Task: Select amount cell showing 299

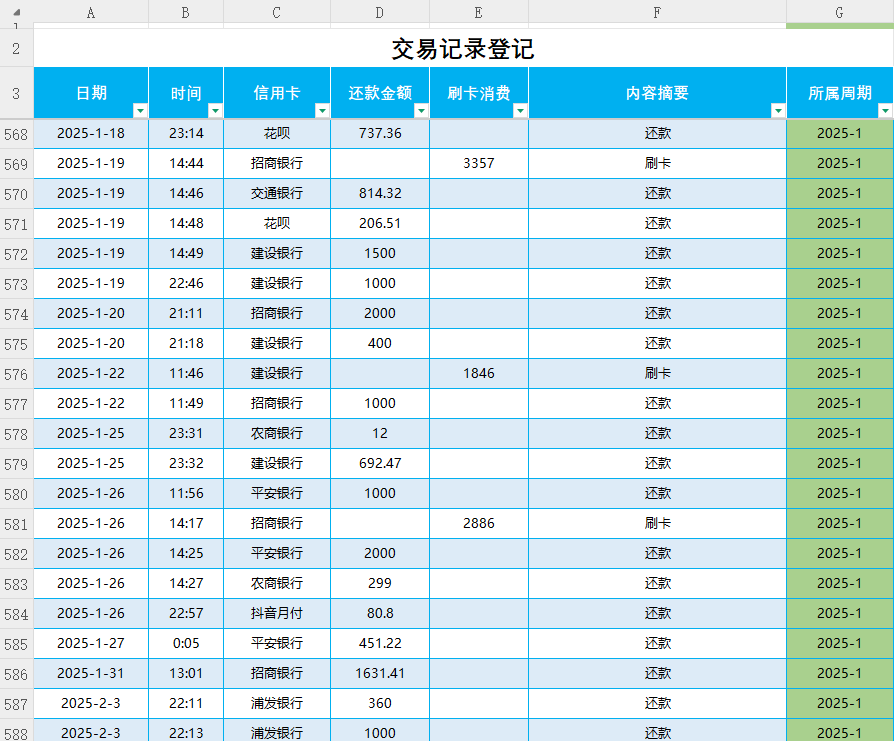Action: point(380,584)
